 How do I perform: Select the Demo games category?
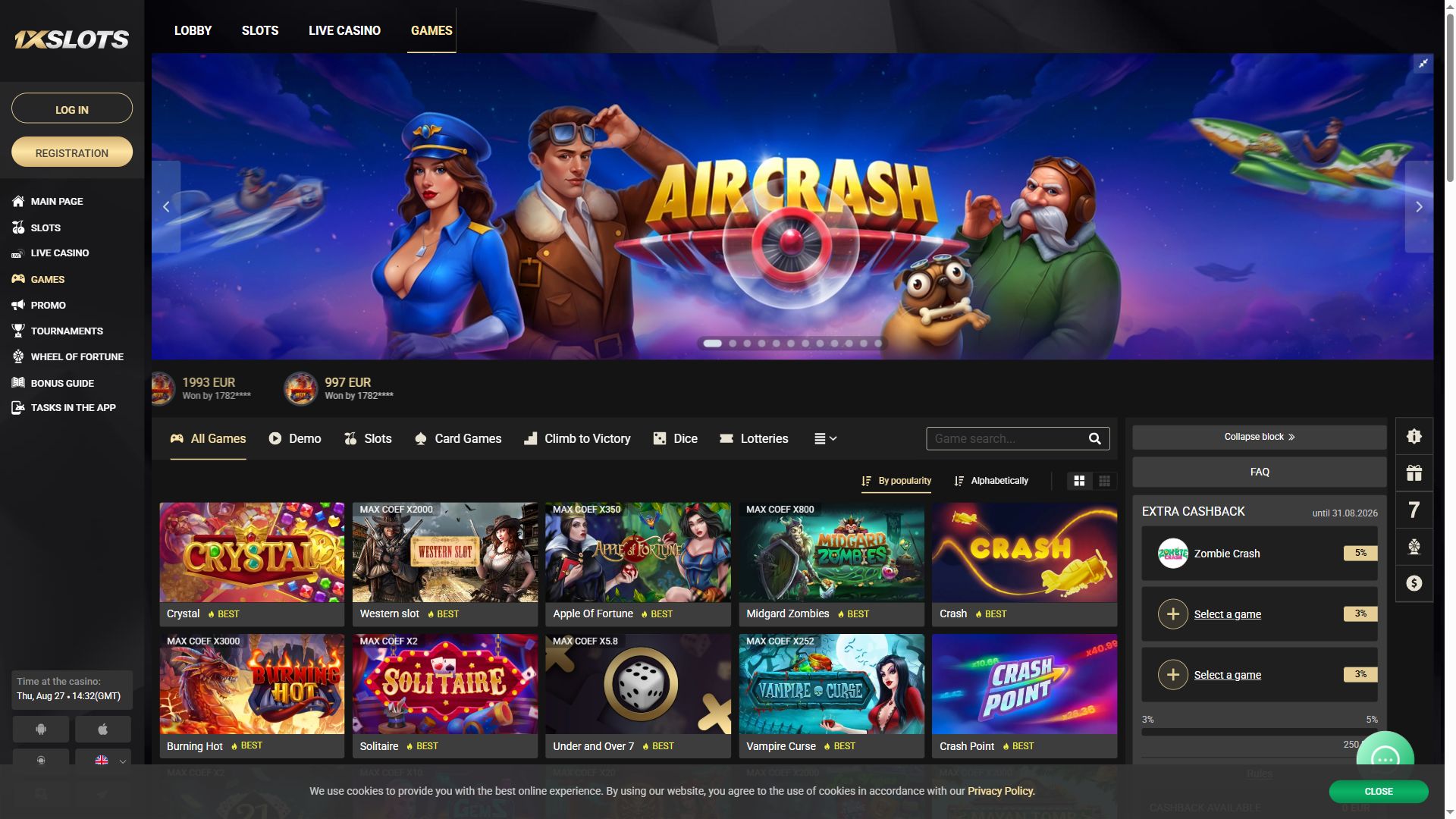point(295,438)
